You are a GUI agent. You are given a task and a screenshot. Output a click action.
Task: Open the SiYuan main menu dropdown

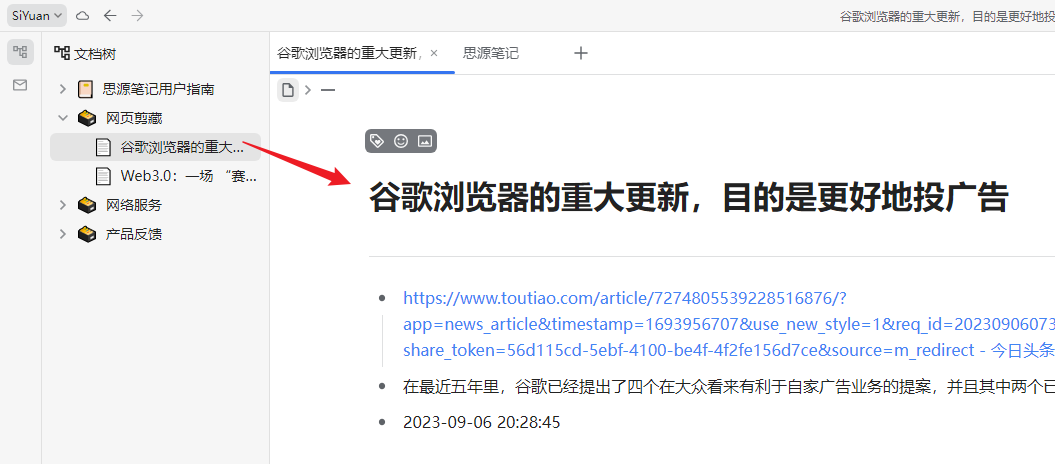pyautogui.click(x=37, y=15)
